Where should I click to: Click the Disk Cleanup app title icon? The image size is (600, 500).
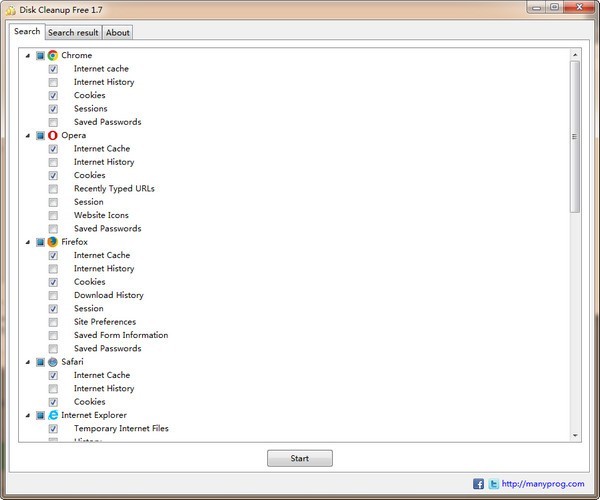pyautogui.click(x=11, y=10)
